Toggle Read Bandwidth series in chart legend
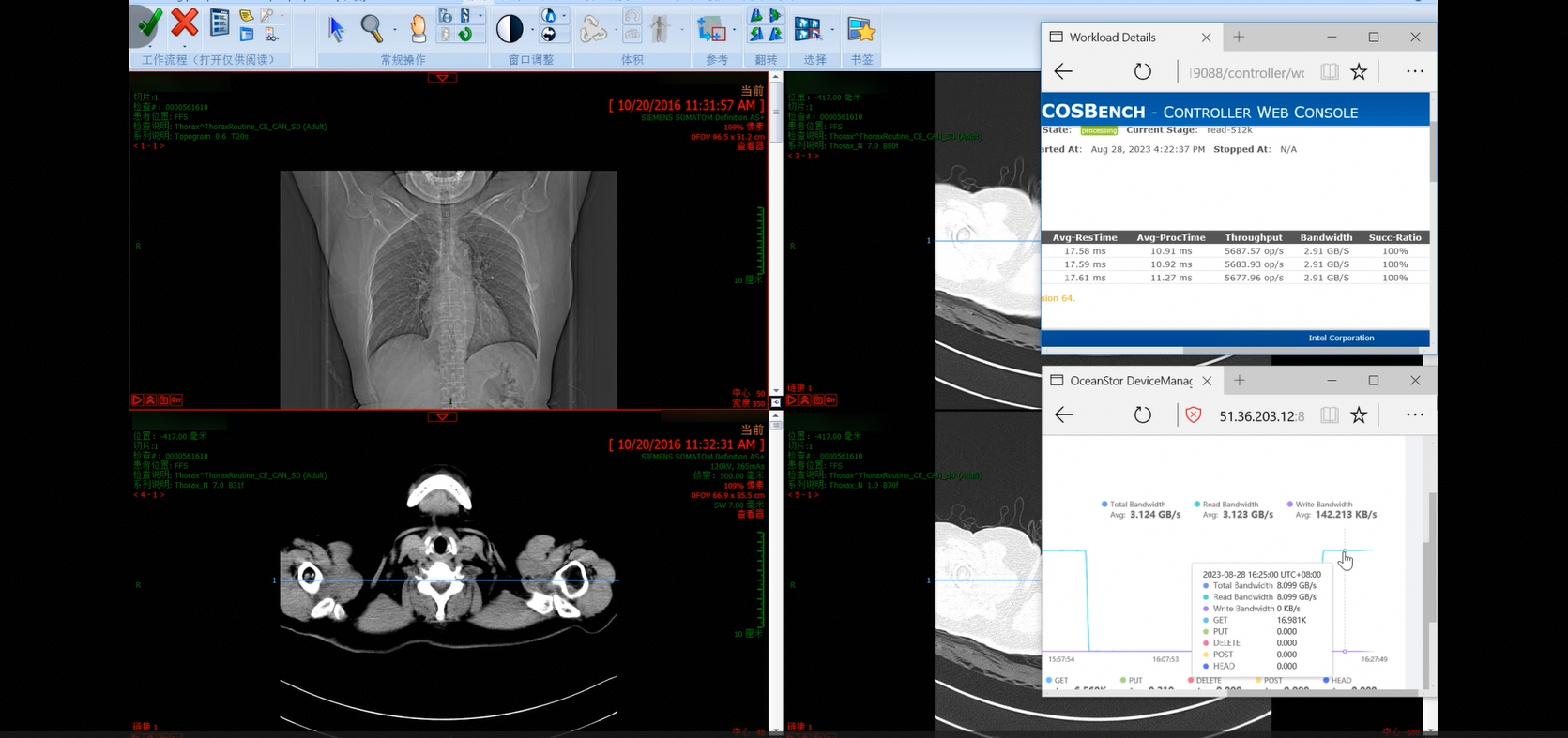 [1226, 505]
